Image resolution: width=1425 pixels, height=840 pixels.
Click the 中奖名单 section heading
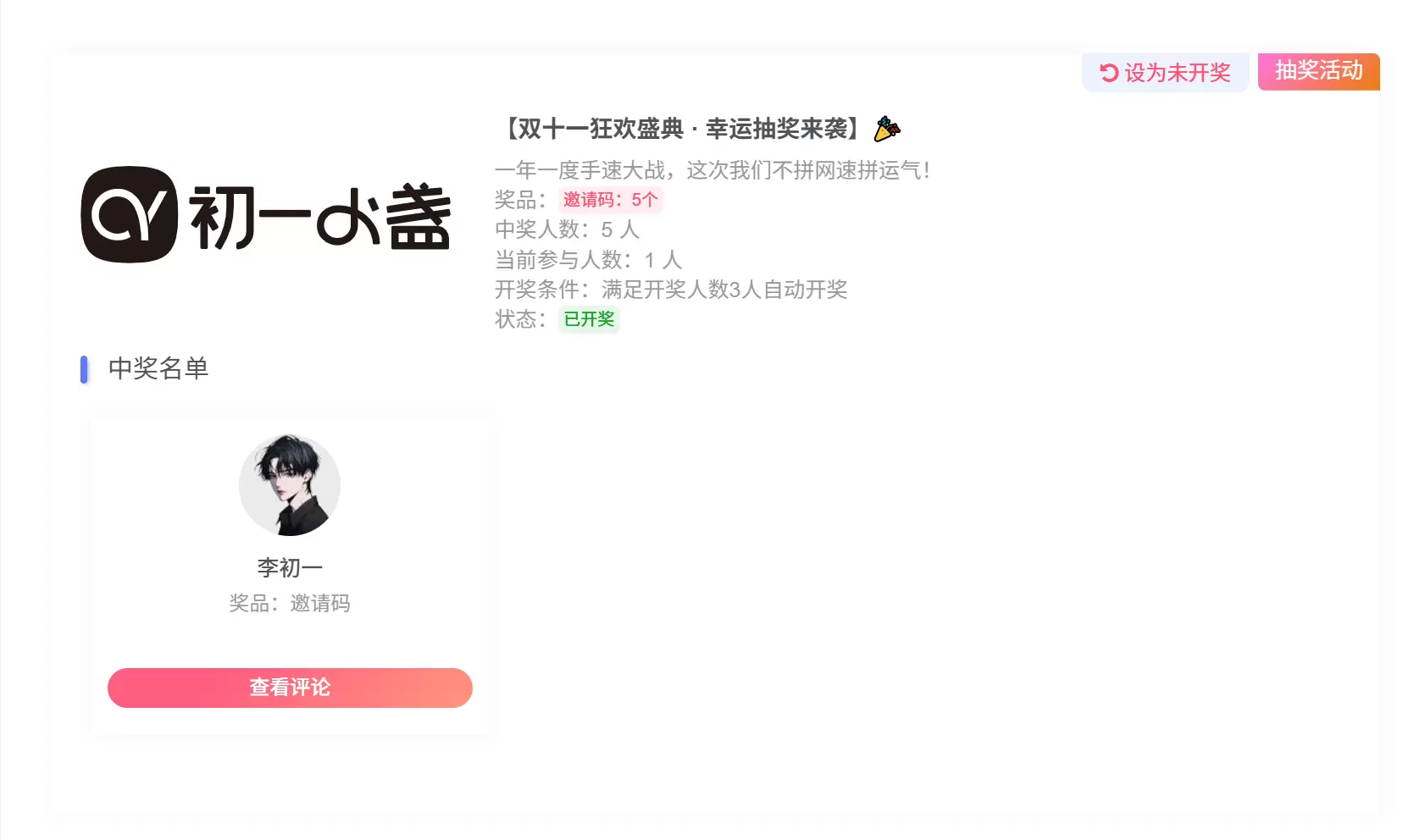click(x=158, y=368)
